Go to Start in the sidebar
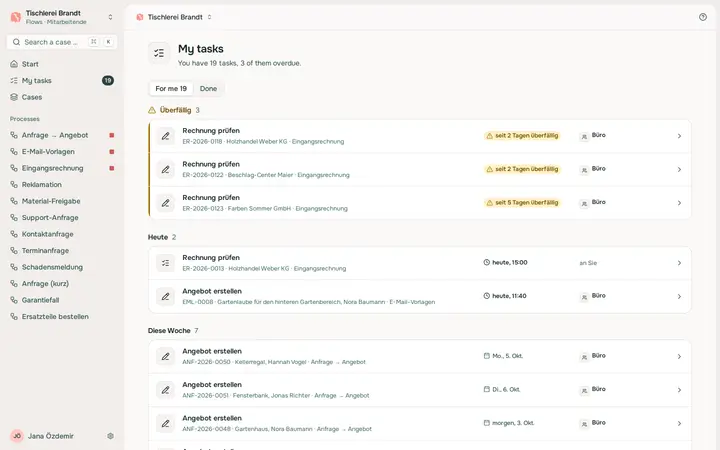720x450 pixels. pyautogui.click(x=62, y=64)
